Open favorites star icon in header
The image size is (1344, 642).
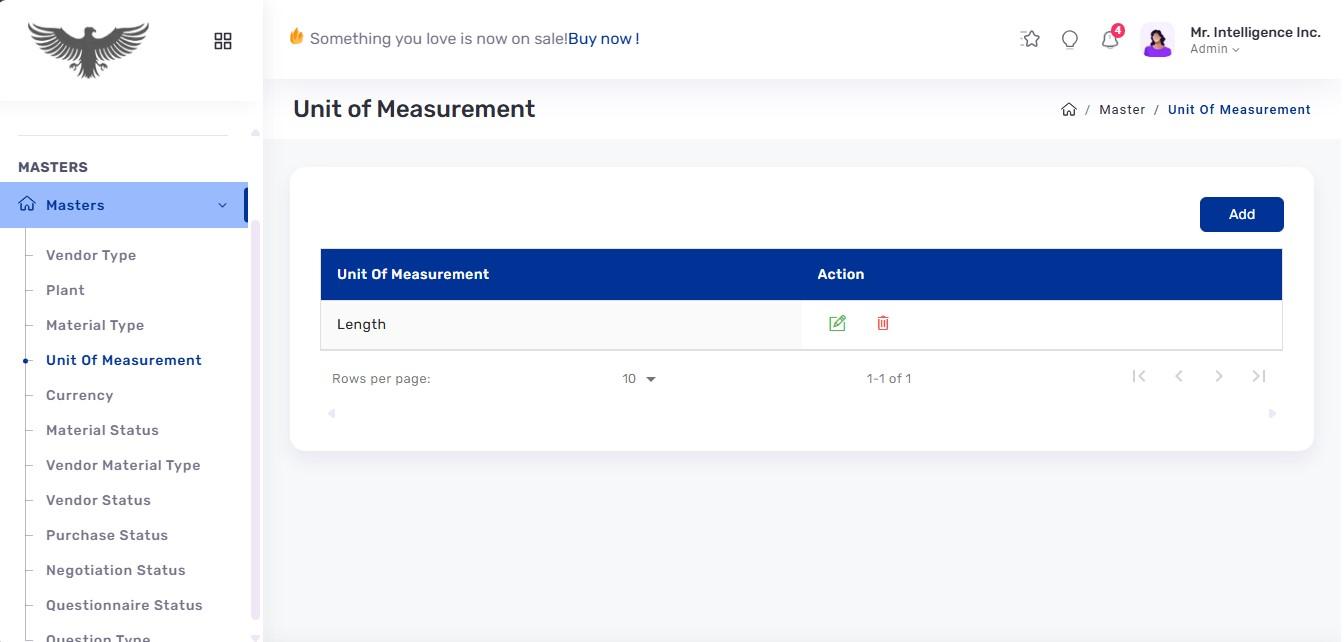click(1030, 39)
